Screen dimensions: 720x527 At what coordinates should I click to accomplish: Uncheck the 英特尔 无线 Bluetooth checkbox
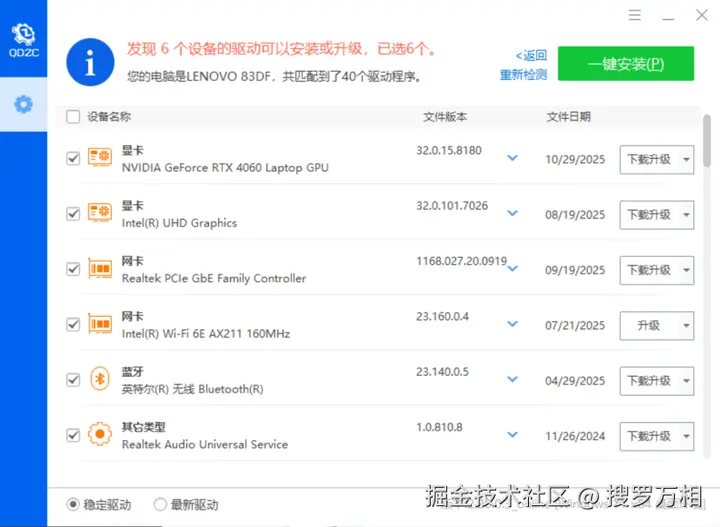pos(73,380)
